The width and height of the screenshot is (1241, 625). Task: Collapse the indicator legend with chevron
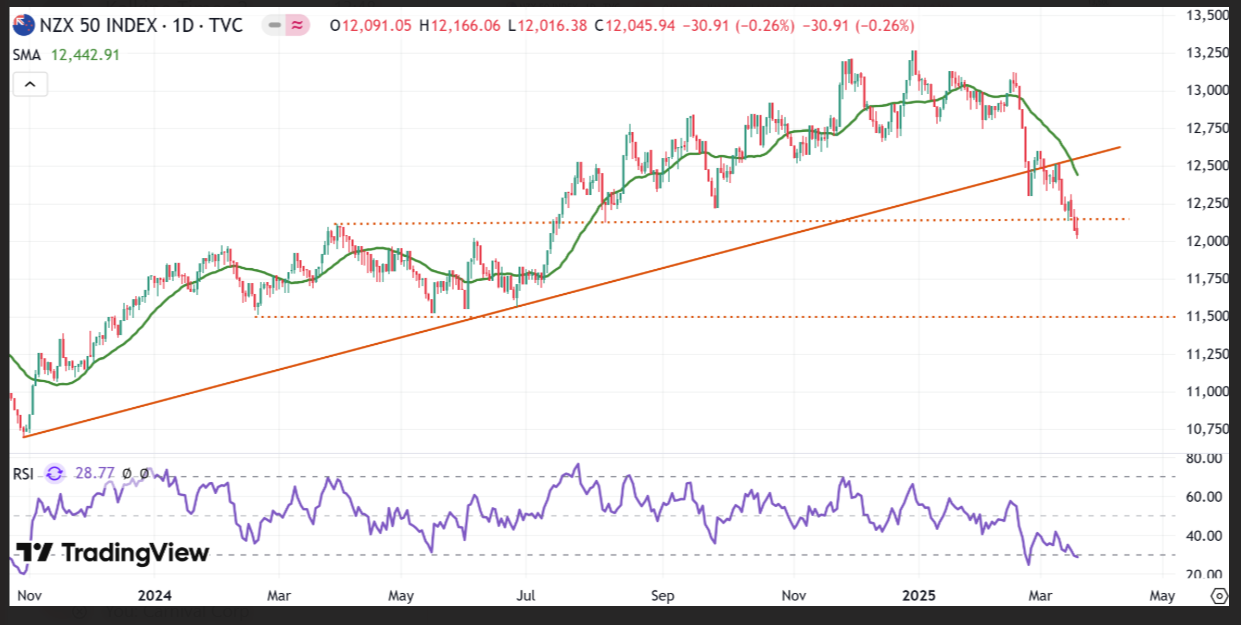pos(30,85)
